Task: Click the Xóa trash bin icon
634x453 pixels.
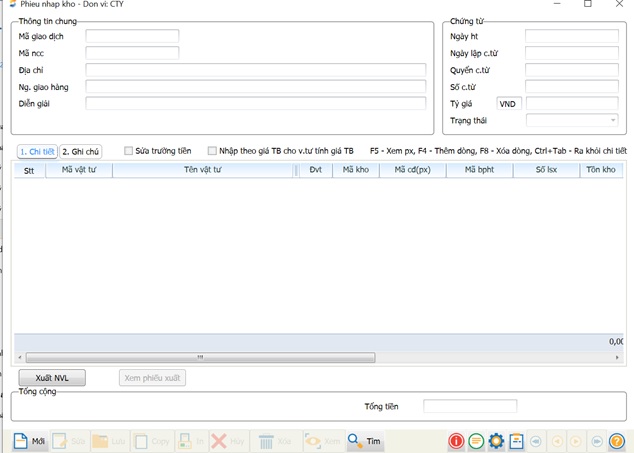Action: pos(267,441)
